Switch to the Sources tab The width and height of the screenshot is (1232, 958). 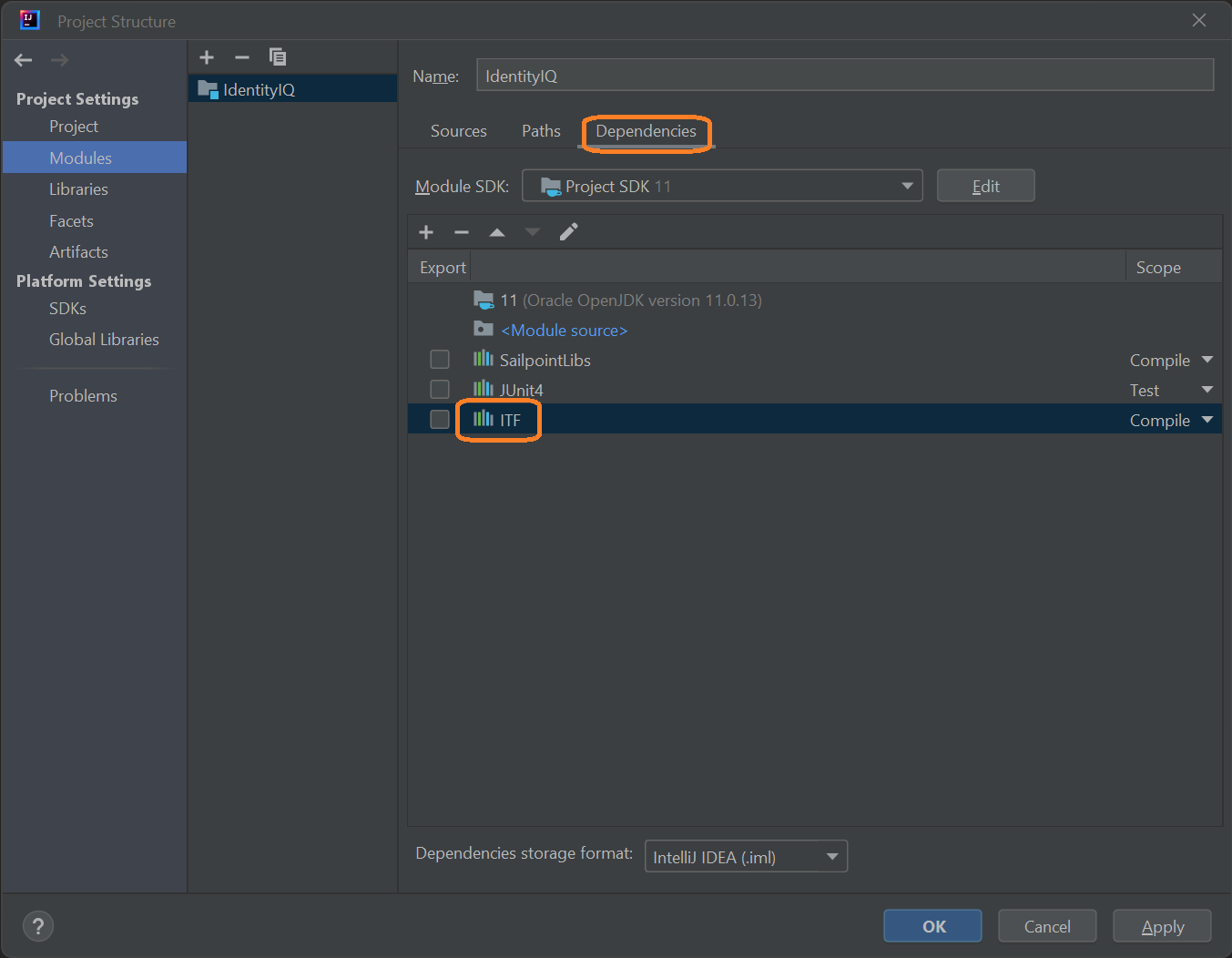(x=459, y=131)
